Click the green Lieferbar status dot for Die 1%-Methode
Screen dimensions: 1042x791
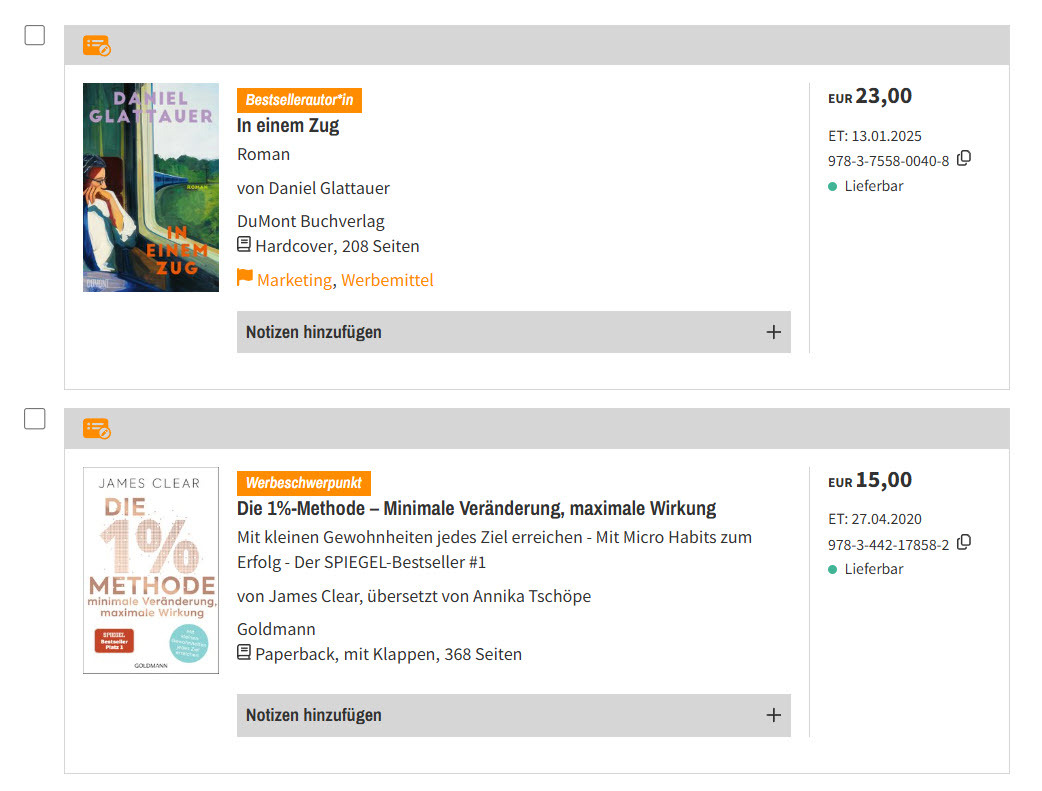[832, 570]
